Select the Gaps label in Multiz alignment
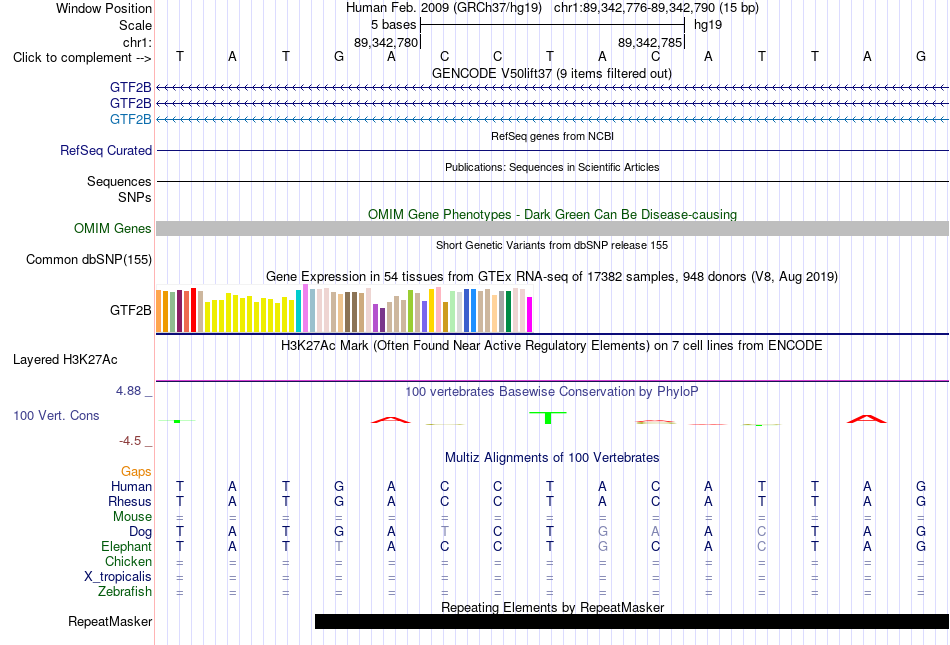Image resolution: width=950 pixels, height=645 pixels. pyautogui.click(x=136, y=471)
